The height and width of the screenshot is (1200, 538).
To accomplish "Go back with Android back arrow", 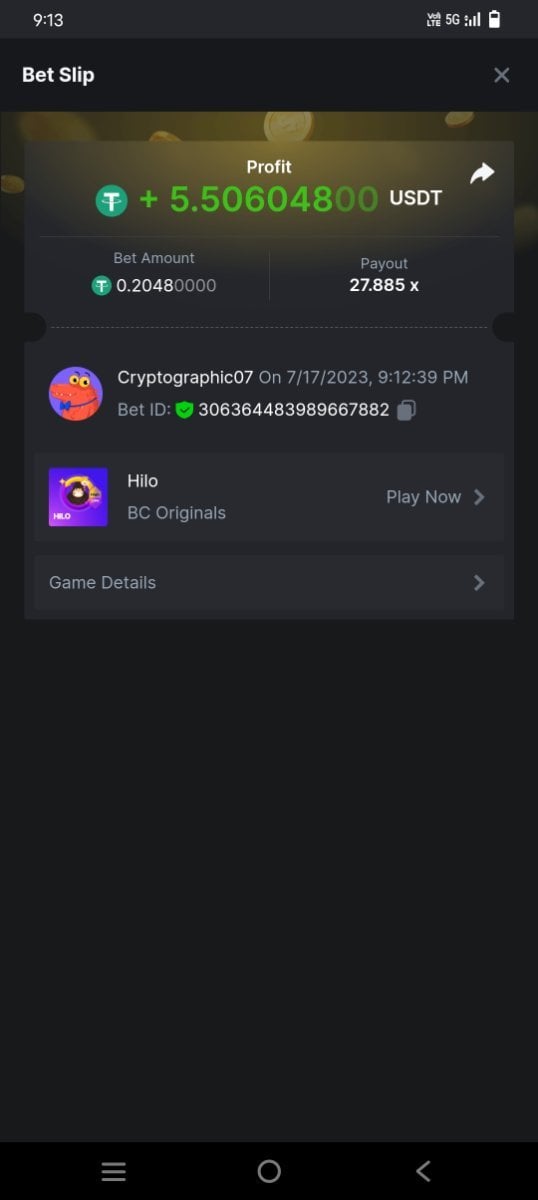I will [423, 1172].
